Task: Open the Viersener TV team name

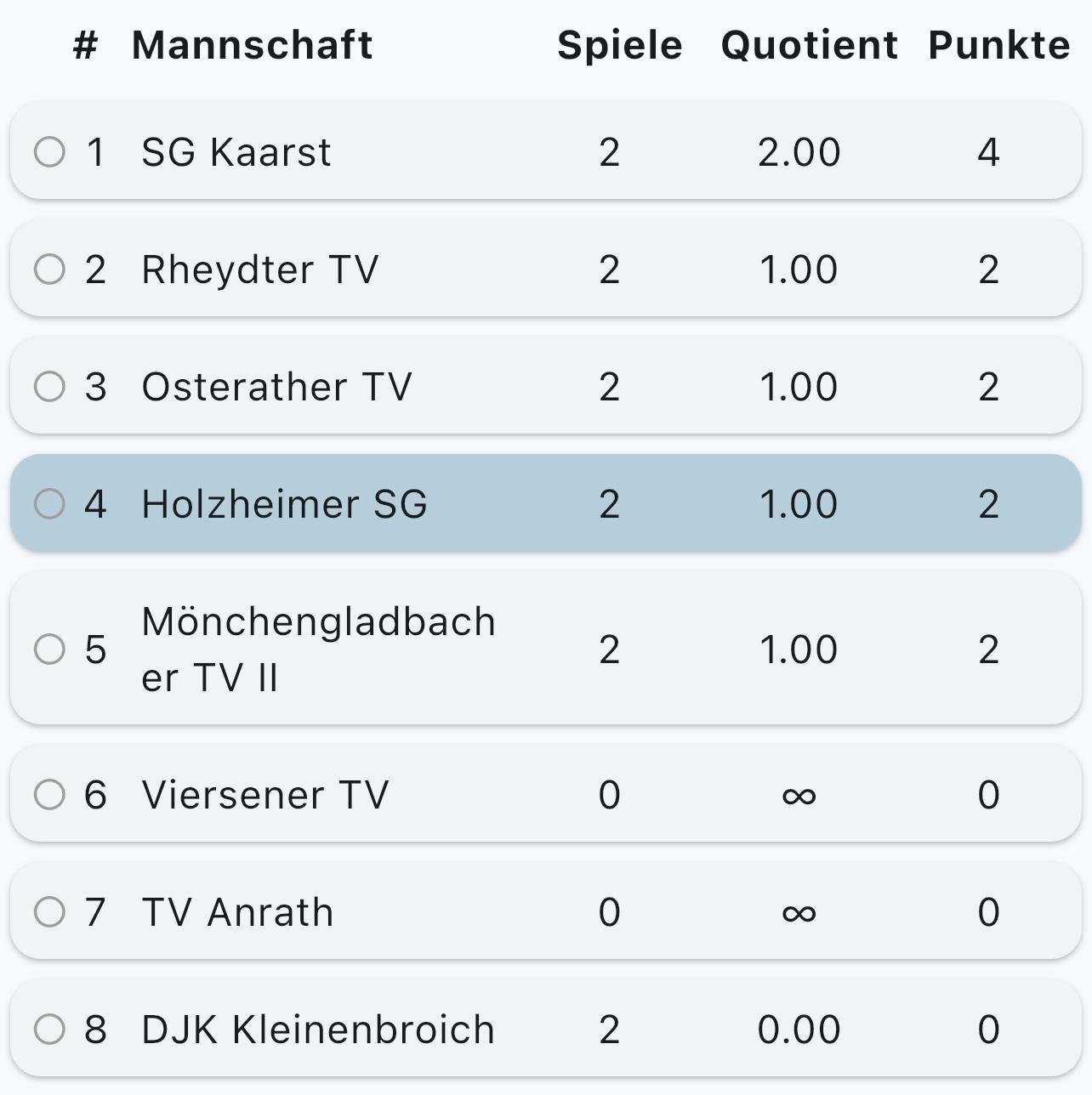Action: [x=264, y=796]
